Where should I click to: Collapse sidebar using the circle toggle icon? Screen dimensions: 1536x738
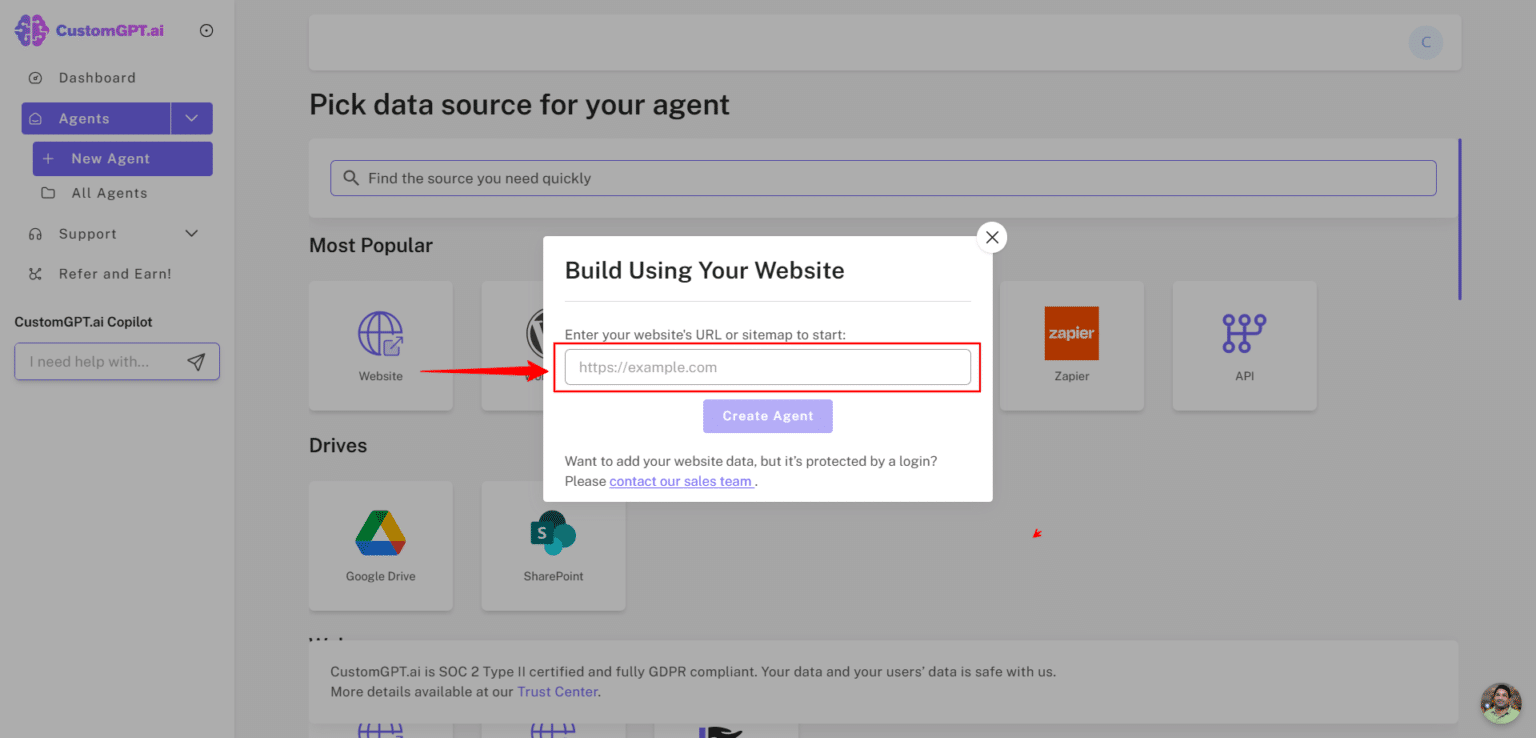click(207, 31)
